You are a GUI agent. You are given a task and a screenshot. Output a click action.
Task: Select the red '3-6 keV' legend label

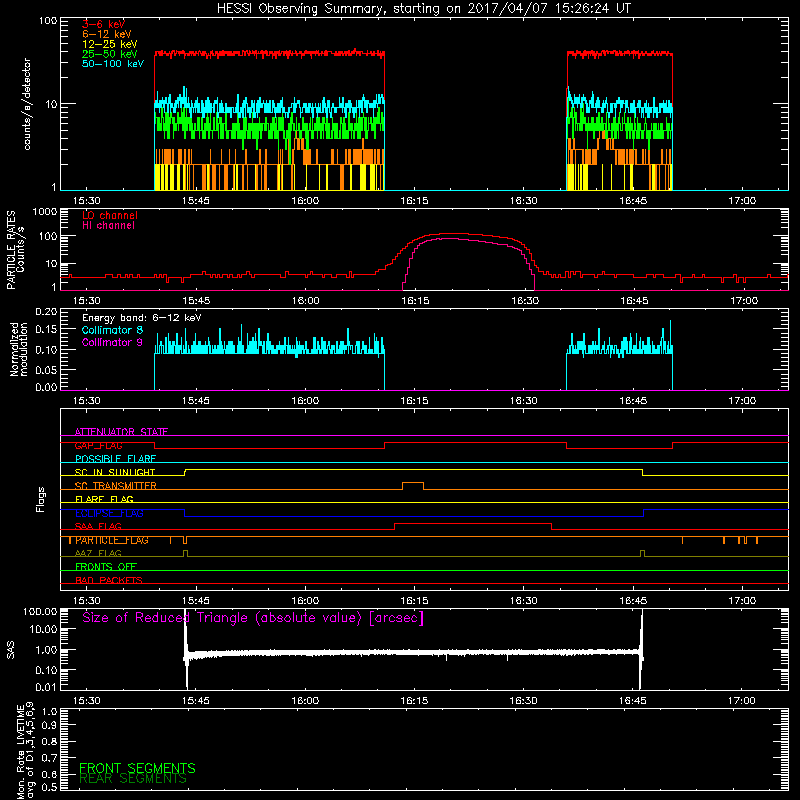point(103,24)
